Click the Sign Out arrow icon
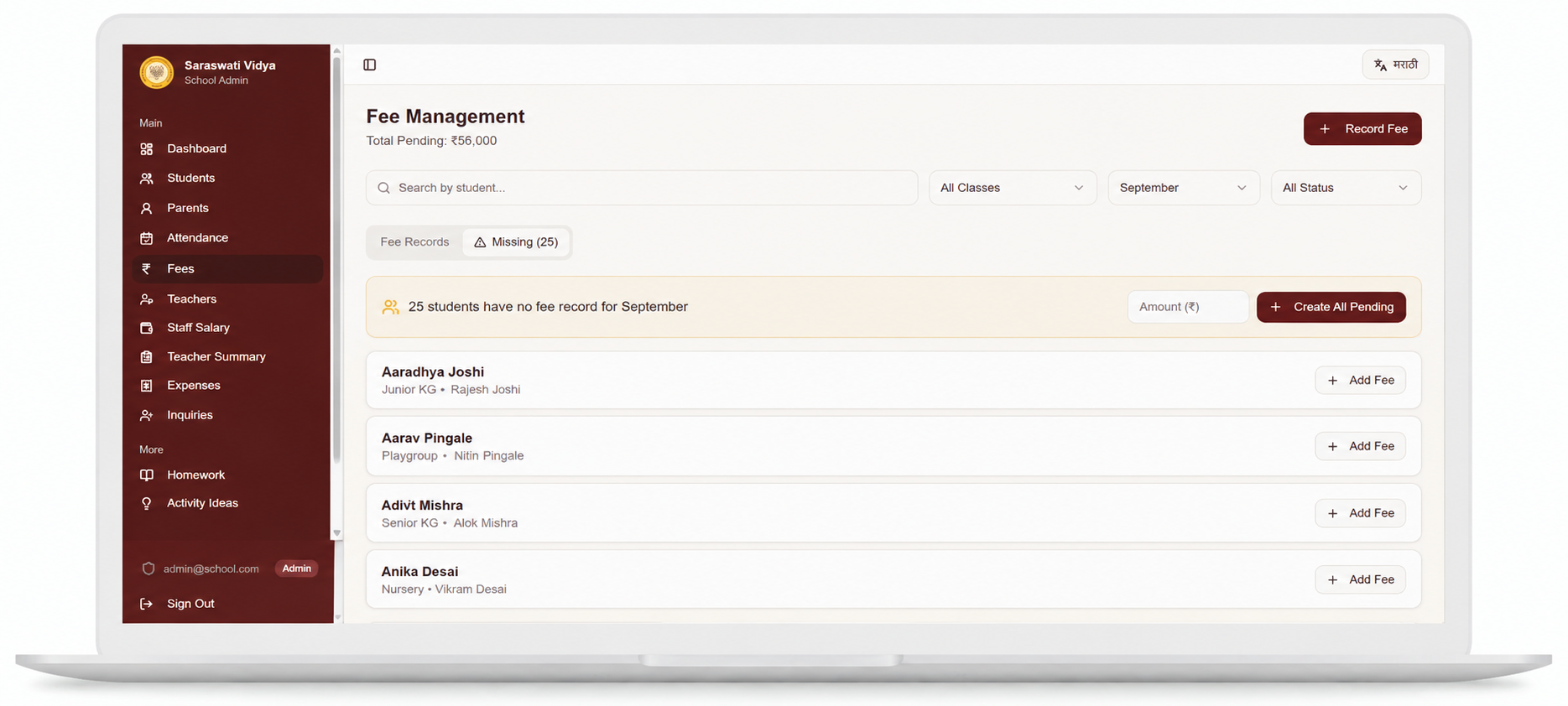The height and width of the screenshot is (706, 1568). tap(146, 604)
